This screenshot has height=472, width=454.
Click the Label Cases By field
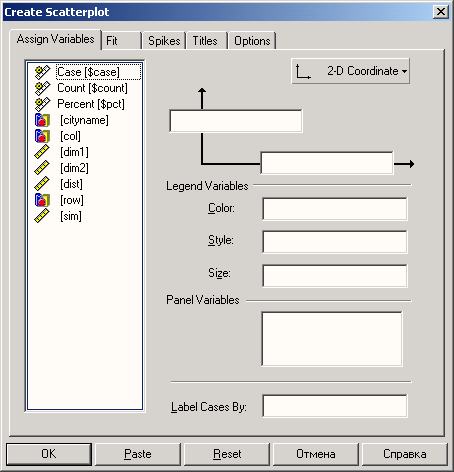(335, 406)
